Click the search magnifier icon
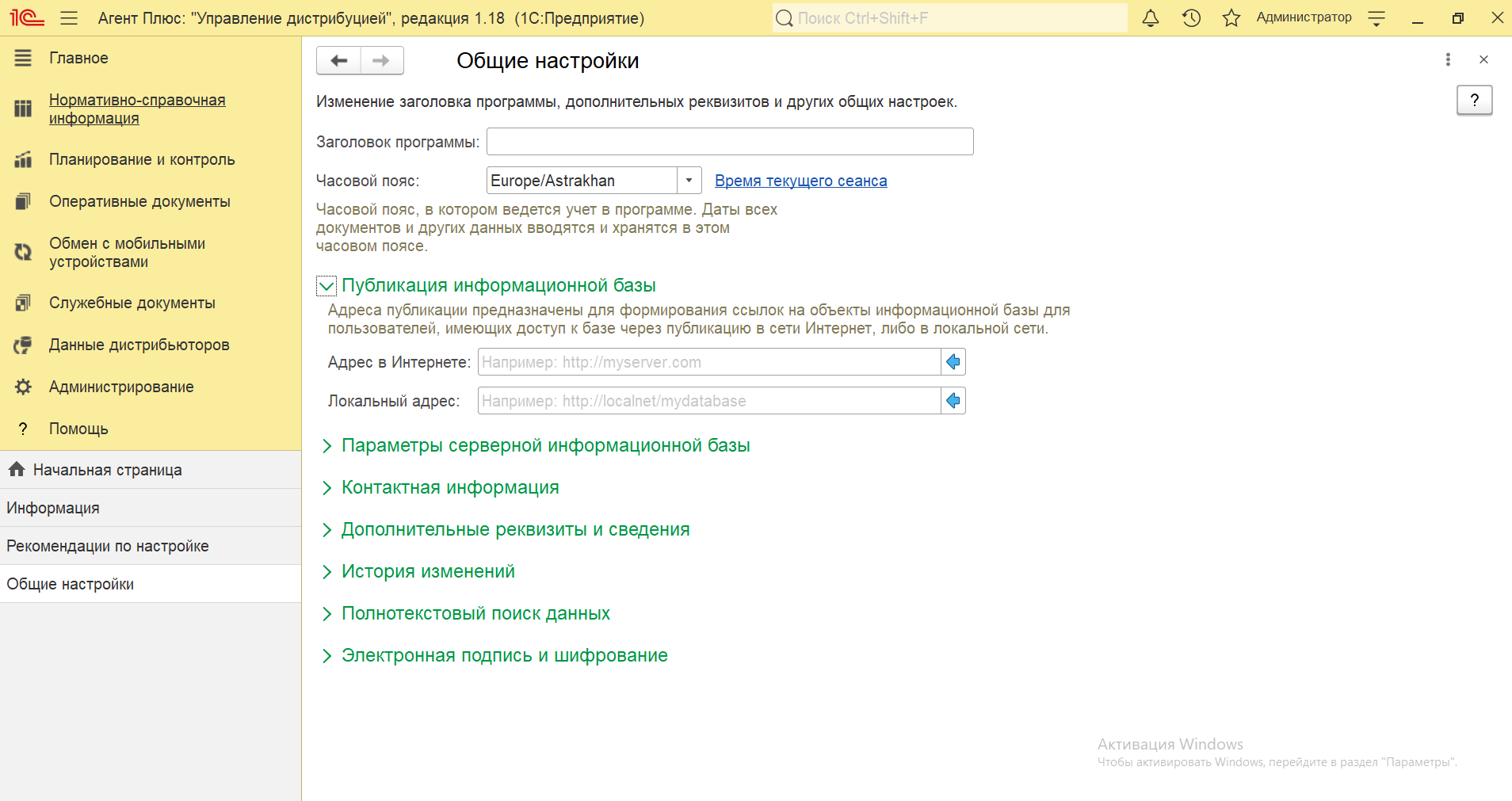 pos(784,18)
